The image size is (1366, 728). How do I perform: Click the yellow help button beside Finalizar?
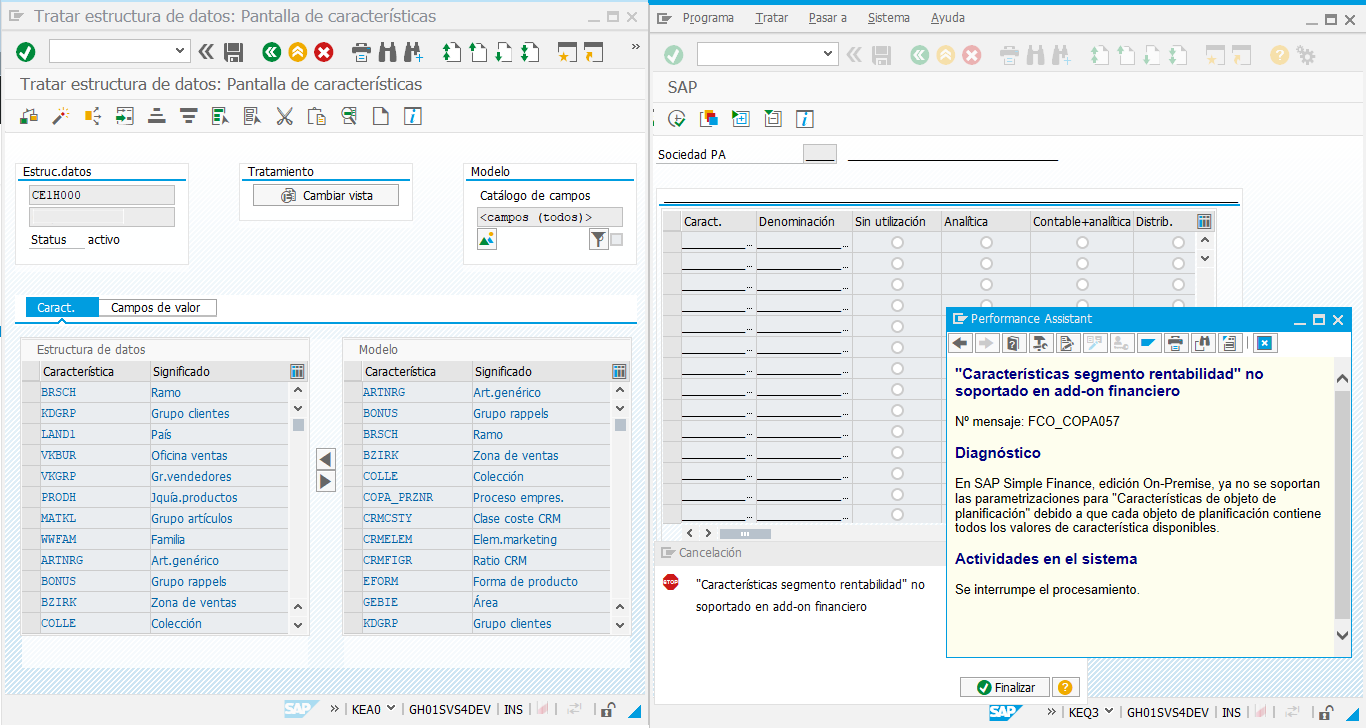pos(1066,687)
